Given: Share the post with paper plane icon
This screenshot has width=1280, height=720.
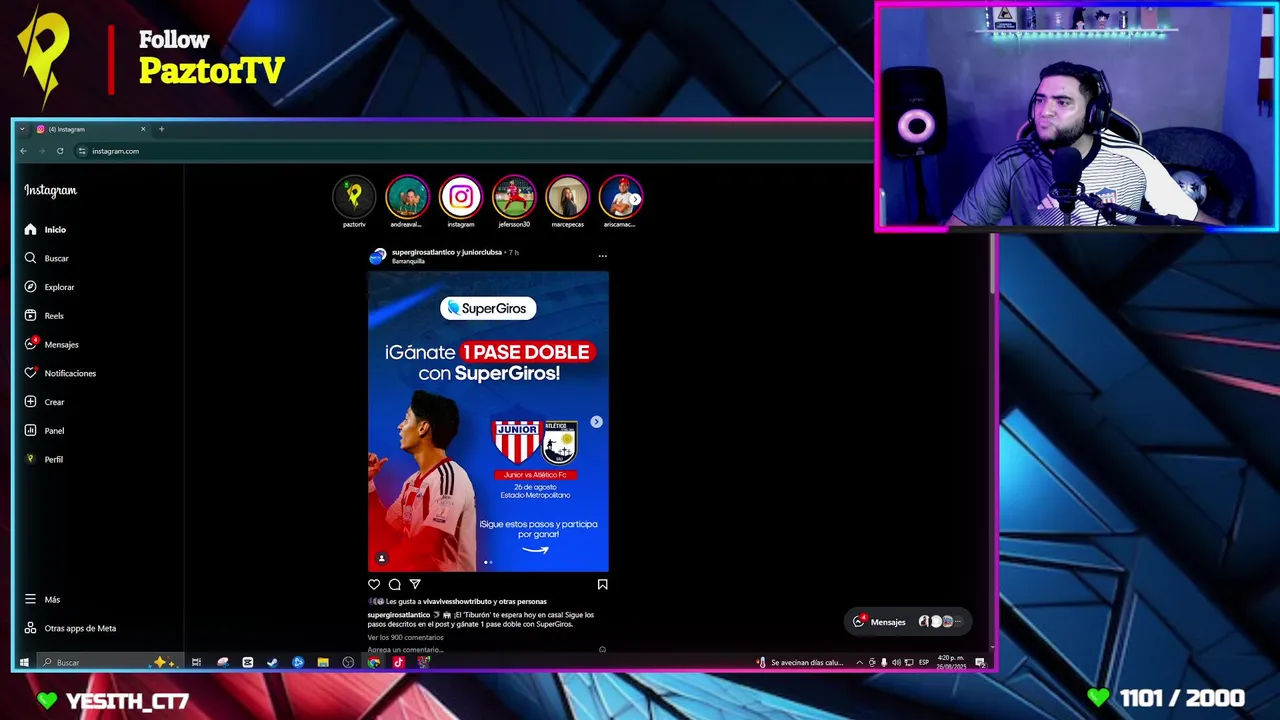Looking at the screenshot, I should [414, 584].
